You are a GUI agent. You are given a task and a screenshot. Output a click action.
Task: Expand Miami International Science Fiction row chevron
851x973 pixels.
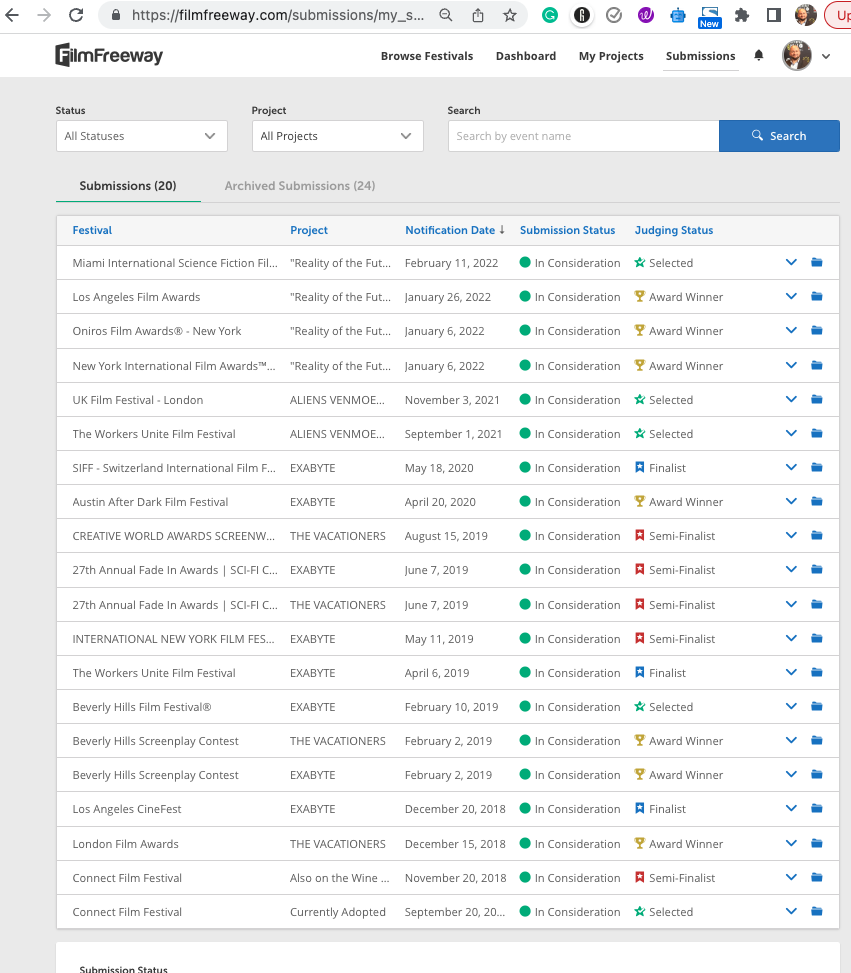coord(791,262)
